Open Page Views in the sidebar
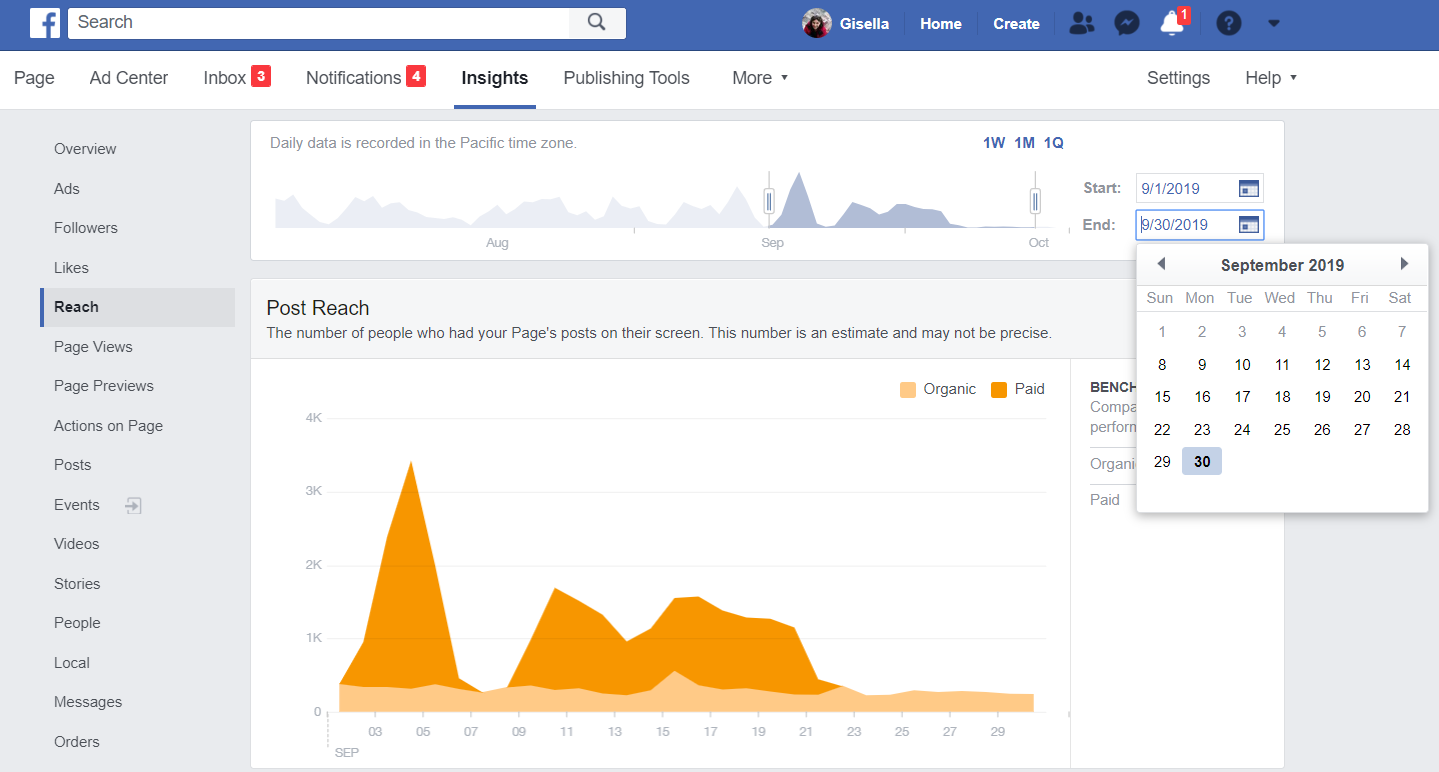Image resolution: width=1439 pixels, height=772 pixels. pyautogui.click(x=93, y=347)
